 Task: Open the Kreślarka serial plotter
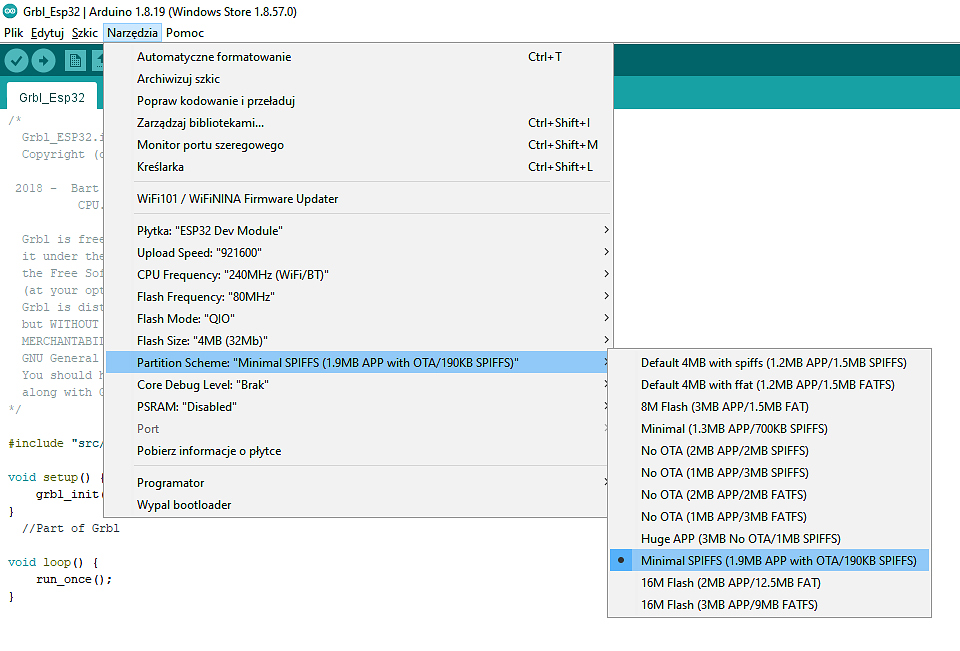pos(358,167)
